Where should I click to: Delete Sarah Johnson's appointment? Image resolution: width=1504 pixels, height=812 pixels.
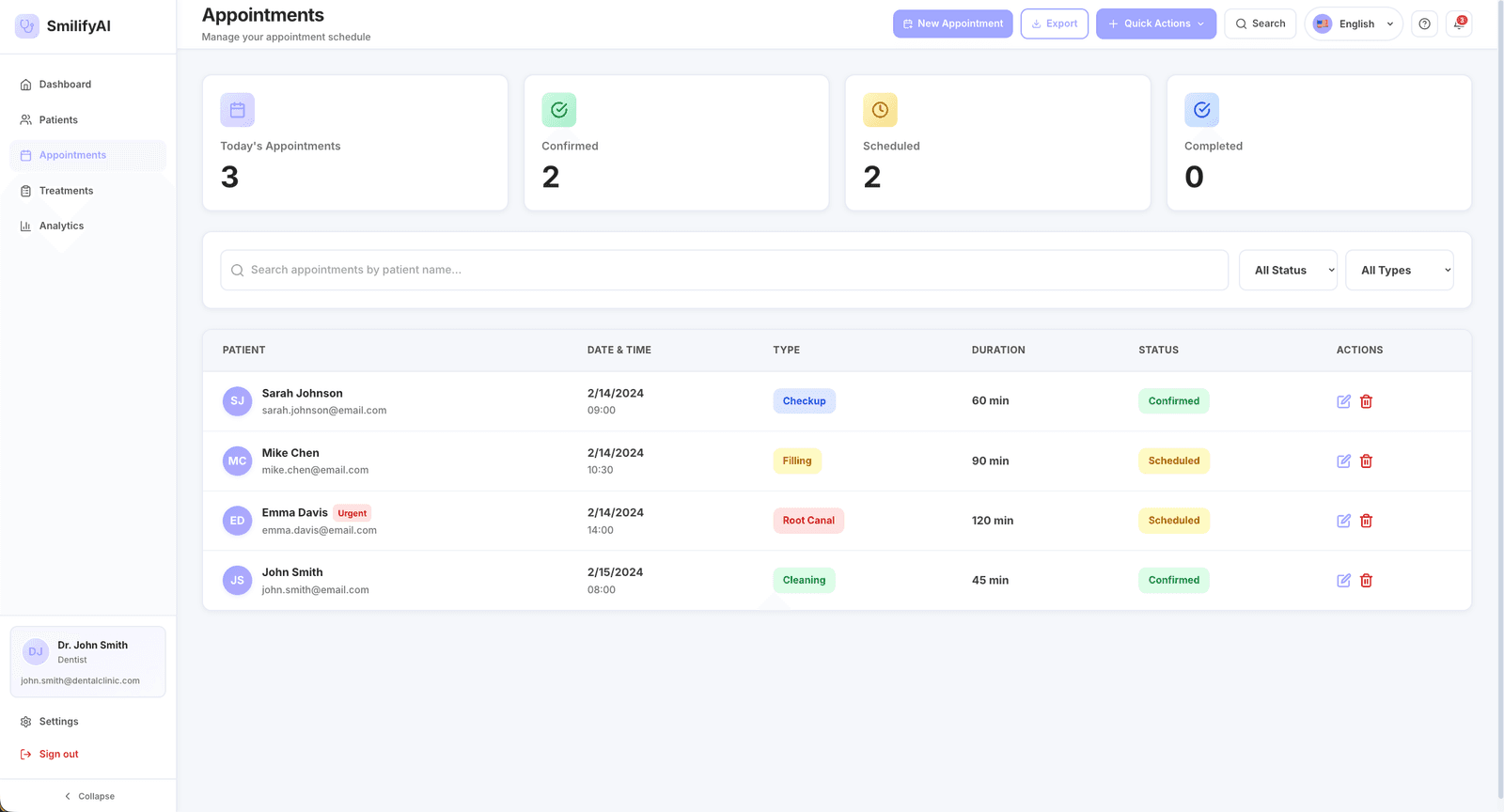pos(1366,401)
